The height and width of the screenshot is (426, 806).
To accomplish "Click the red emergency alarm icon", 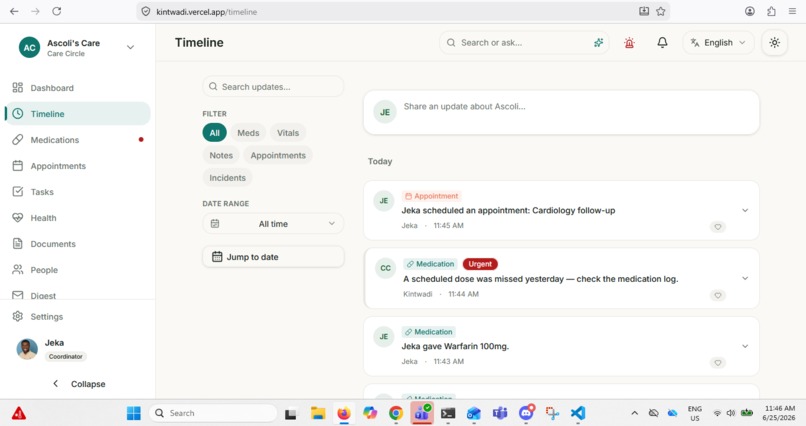I will click(629, 43).
